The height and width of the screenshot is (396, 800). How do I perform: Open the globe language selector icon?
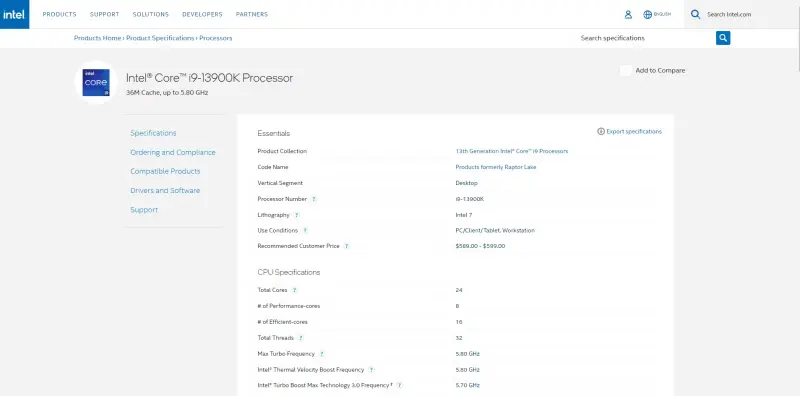(x=647, y=14)
